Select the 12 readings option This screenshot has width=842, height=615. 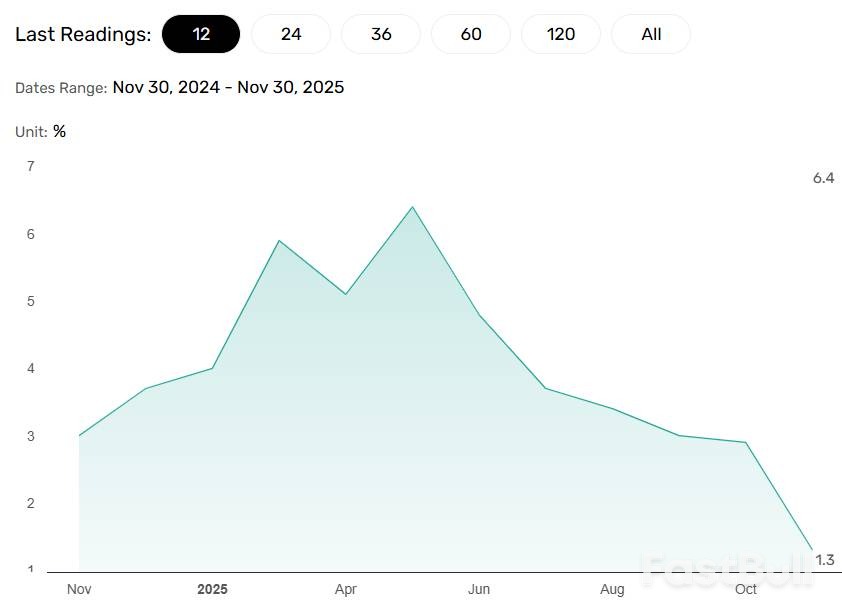pos(201,34)
